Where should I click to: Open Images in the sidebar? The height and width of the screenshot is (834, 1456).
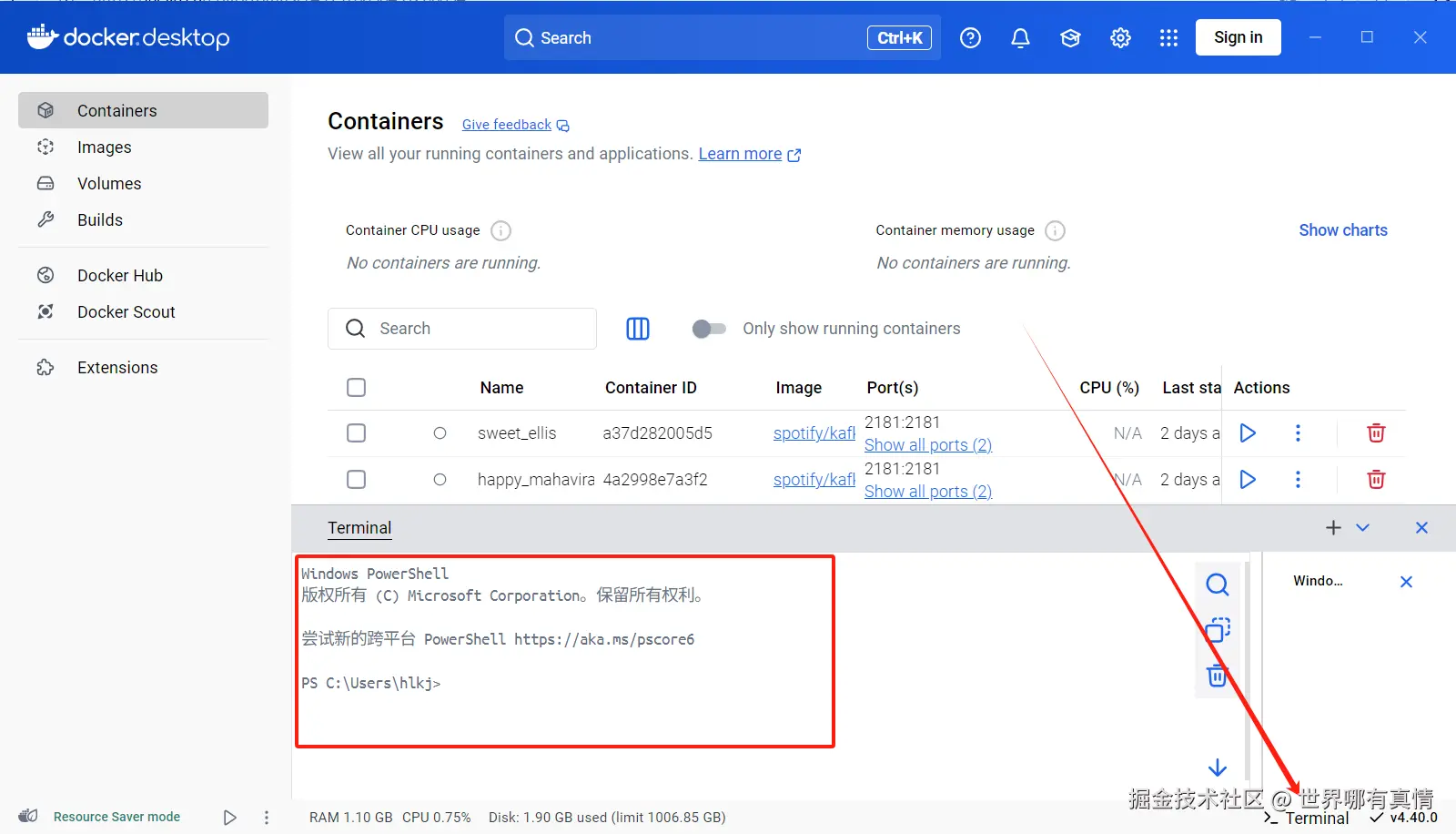[143, 147]
